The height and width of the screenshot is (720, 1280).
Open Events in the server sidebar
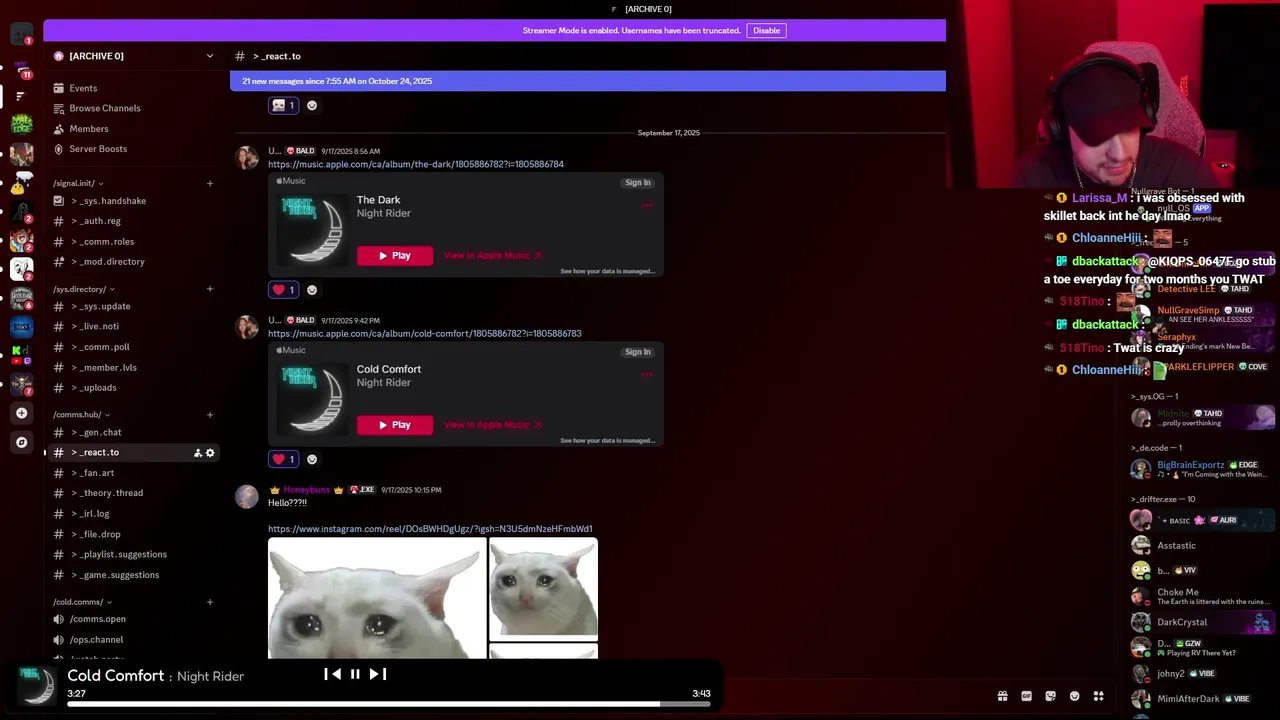(x=83, y=88)
